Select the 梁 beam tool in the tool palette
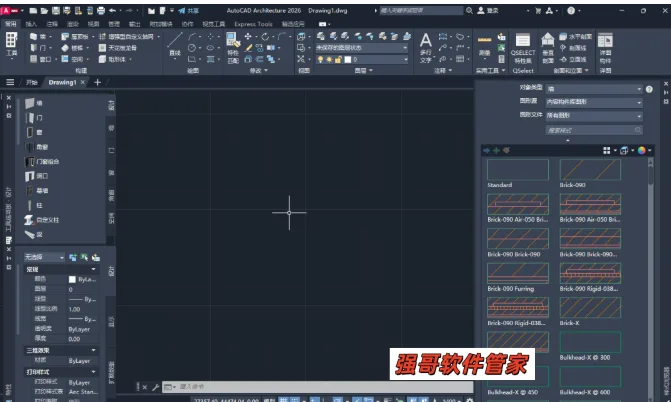671x402 pixels. [x=34, y=235]
